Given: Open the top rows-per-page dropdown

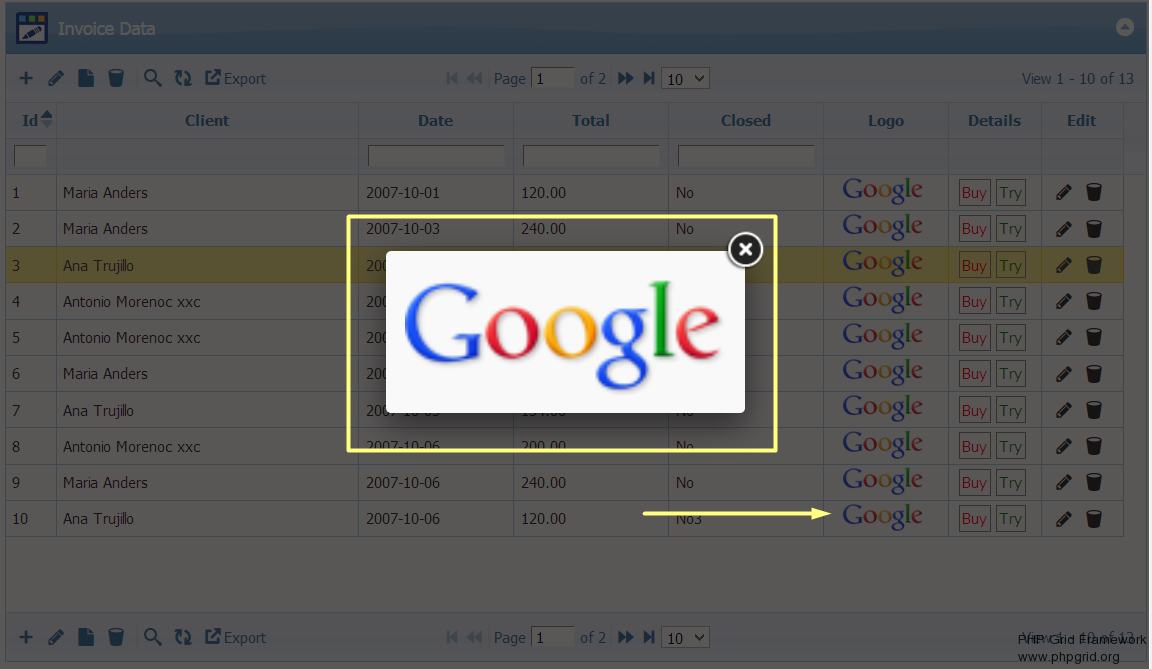Looking at the screenshot, I should 685,78.
